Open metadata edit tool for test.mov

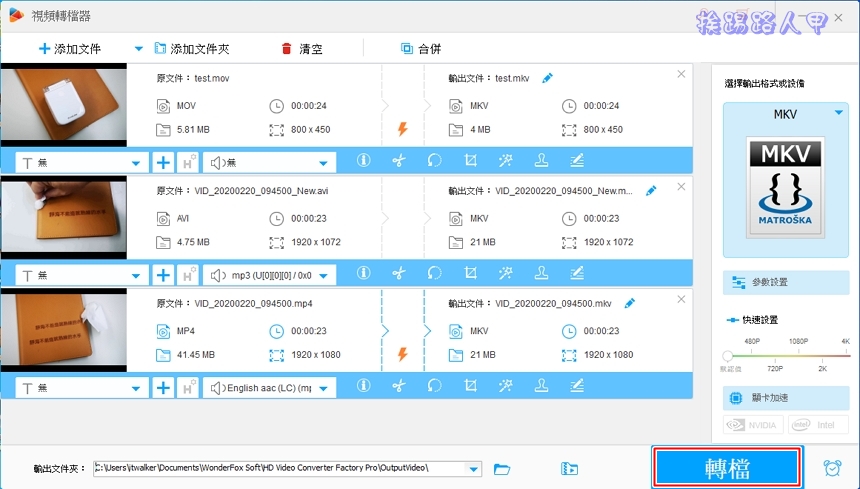coord(577,161)
